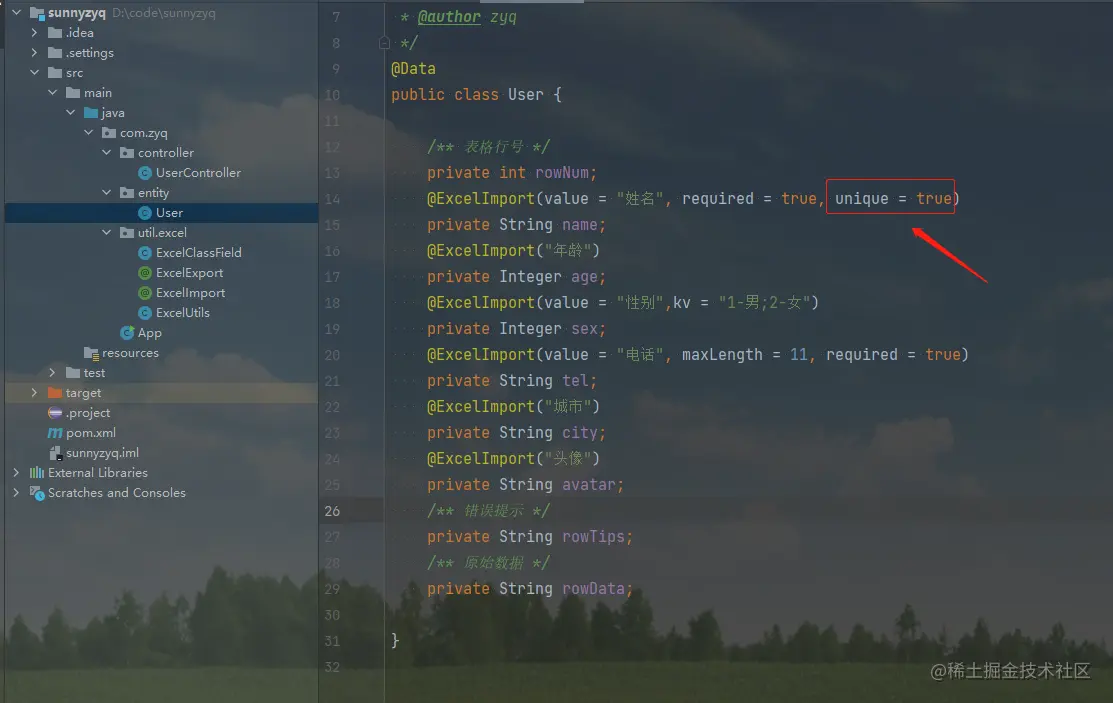Click the resources folder icon

tap(91, 353)
